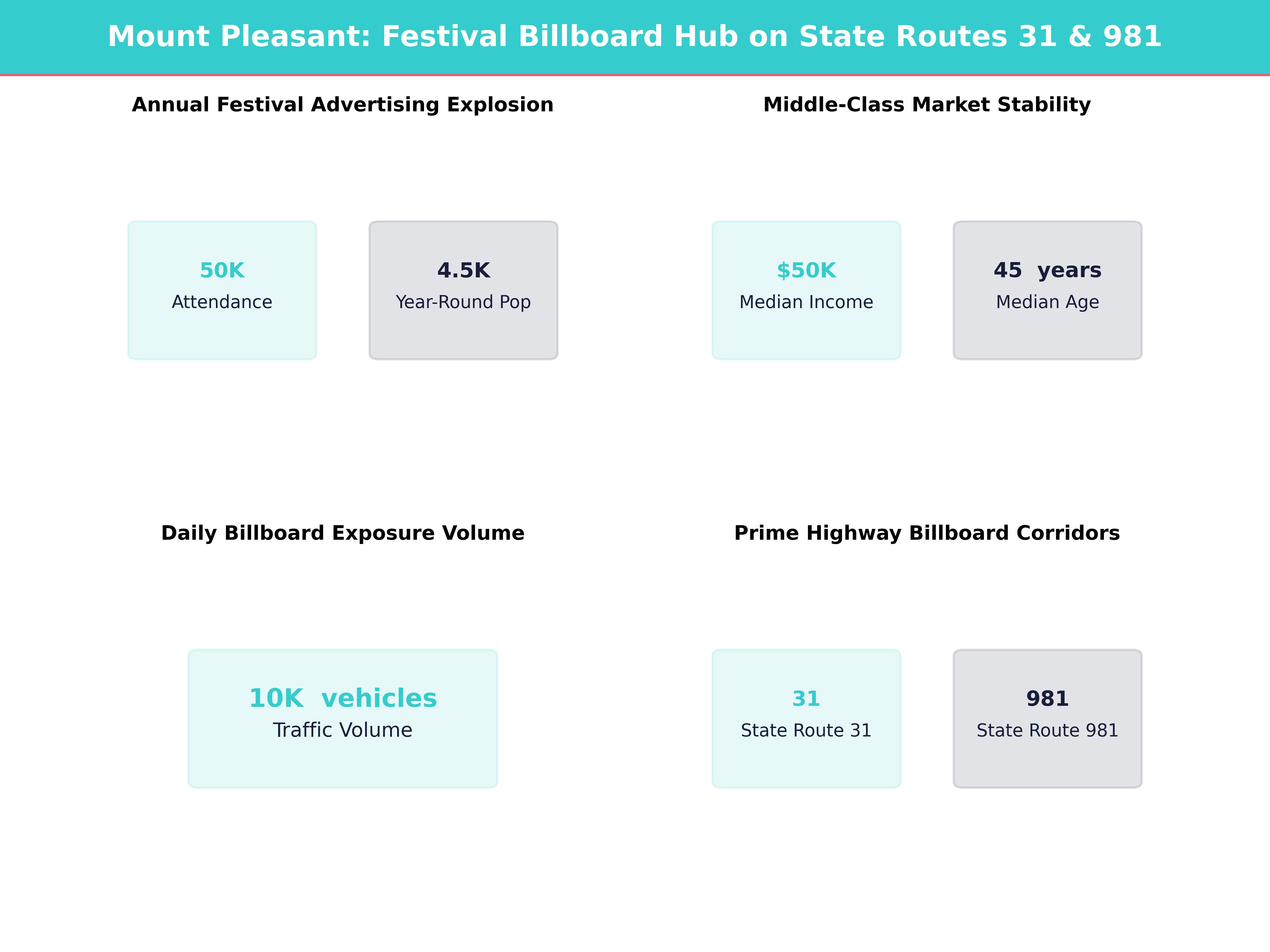Select the Annual Festival Advertising Explosion heading
The image size is (1270, 952).
pos(343,104)
